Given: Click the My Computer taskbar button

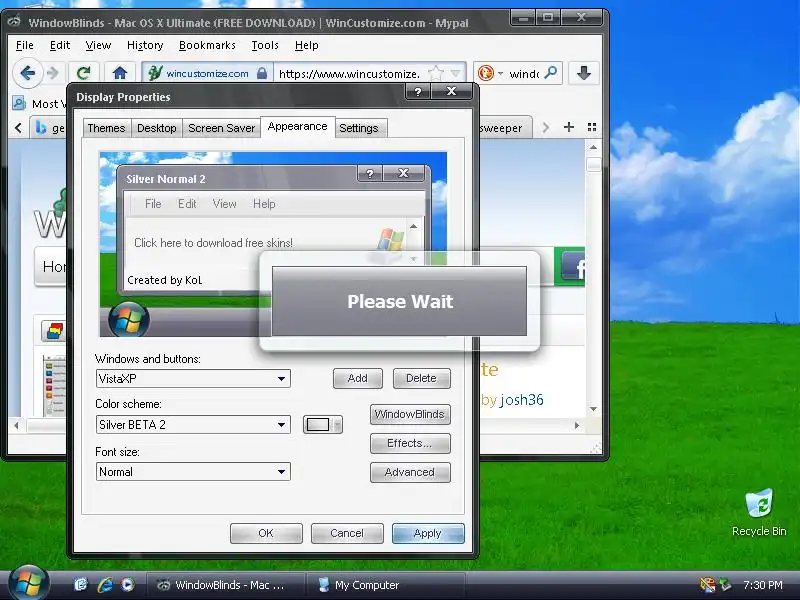Looking at the screenshot, I should (x=386, y=585).
